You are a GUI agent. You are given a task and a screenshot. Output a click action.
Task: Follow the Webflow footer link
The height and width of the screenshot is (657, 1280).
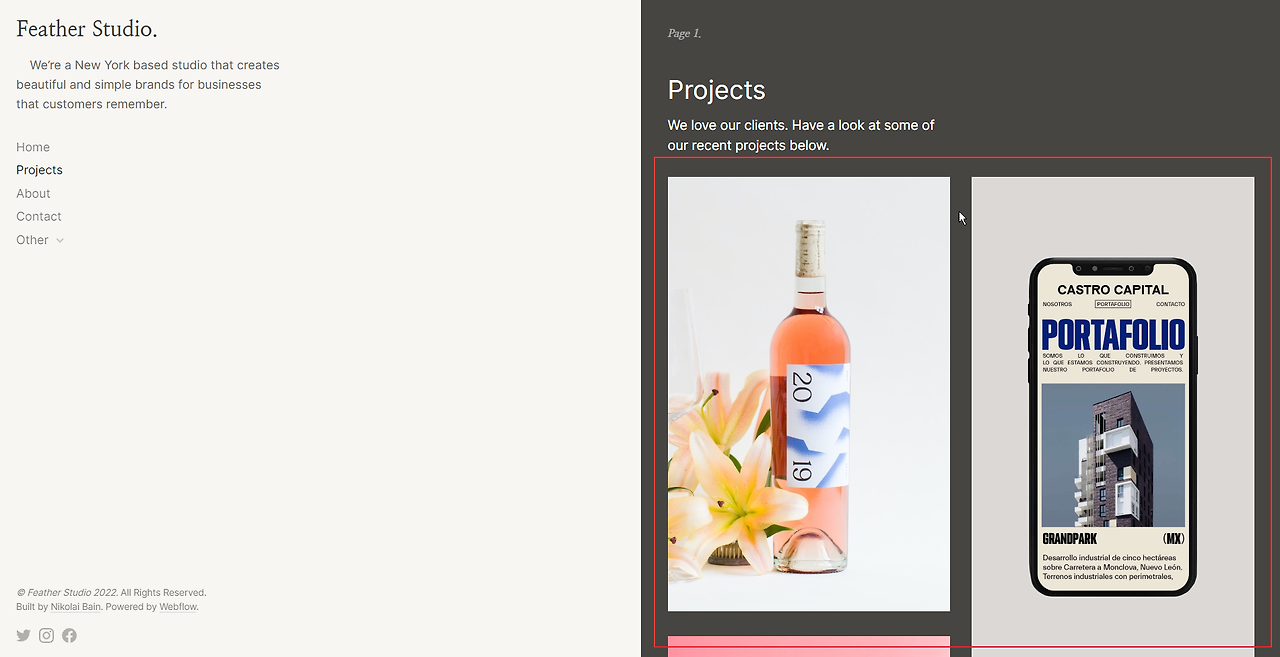pyautogui.click(x=178, y=607)
